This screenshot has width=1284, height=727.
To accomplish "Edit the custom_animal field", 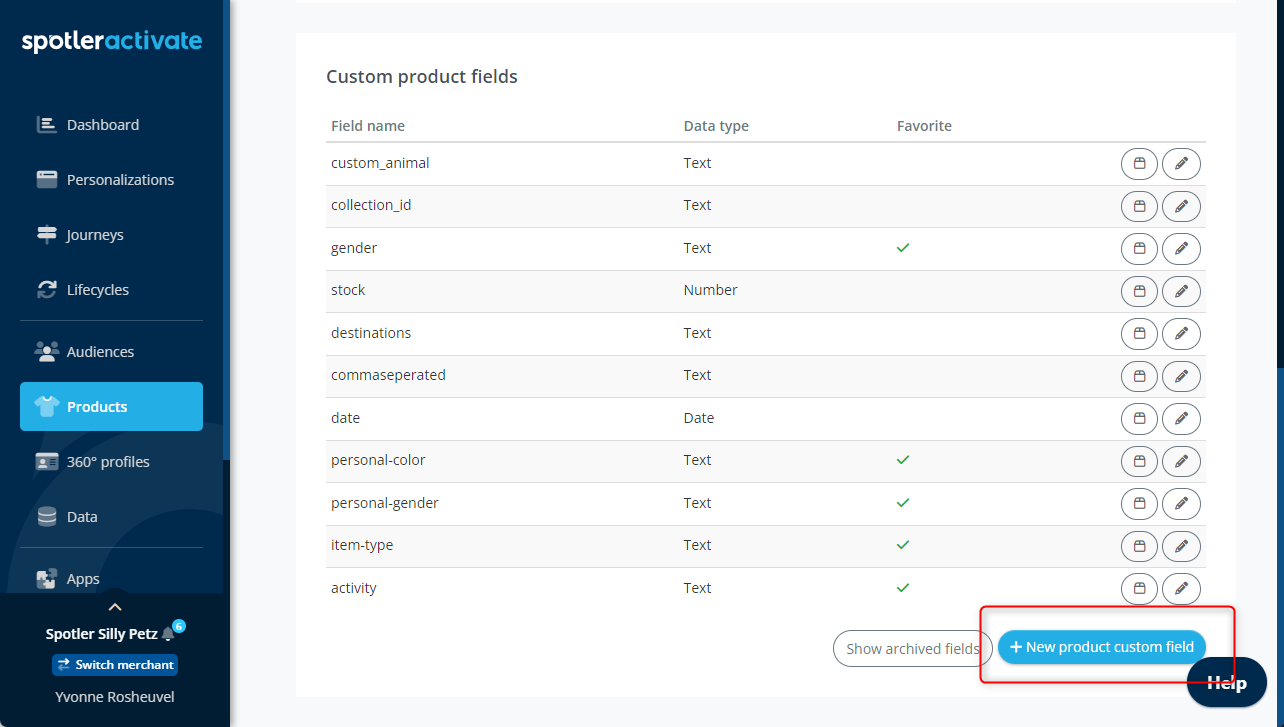I will click(x=1181, y=164).
